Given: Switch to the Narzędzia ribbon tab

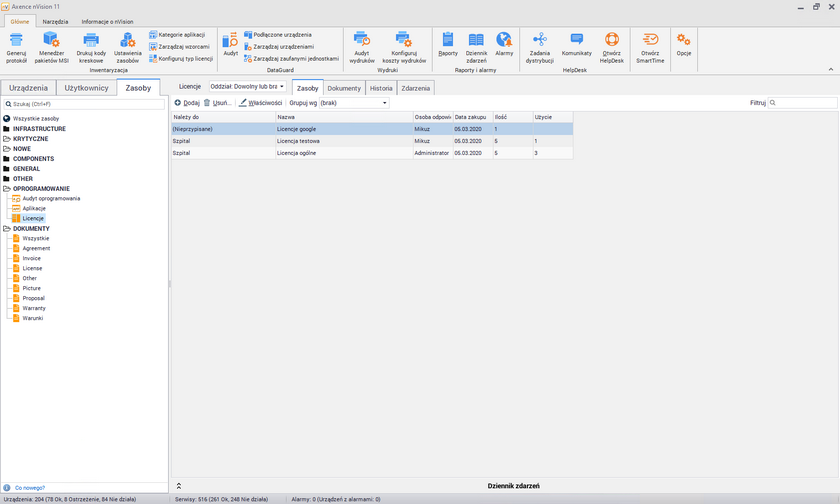Looking at the screenshot, I should [55, 21].
